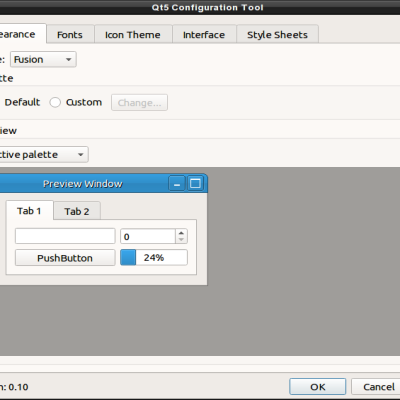Viewport: 400px width, 400px height.
Task: Maximize the Preview Window
Action: [x=195, y=184]
